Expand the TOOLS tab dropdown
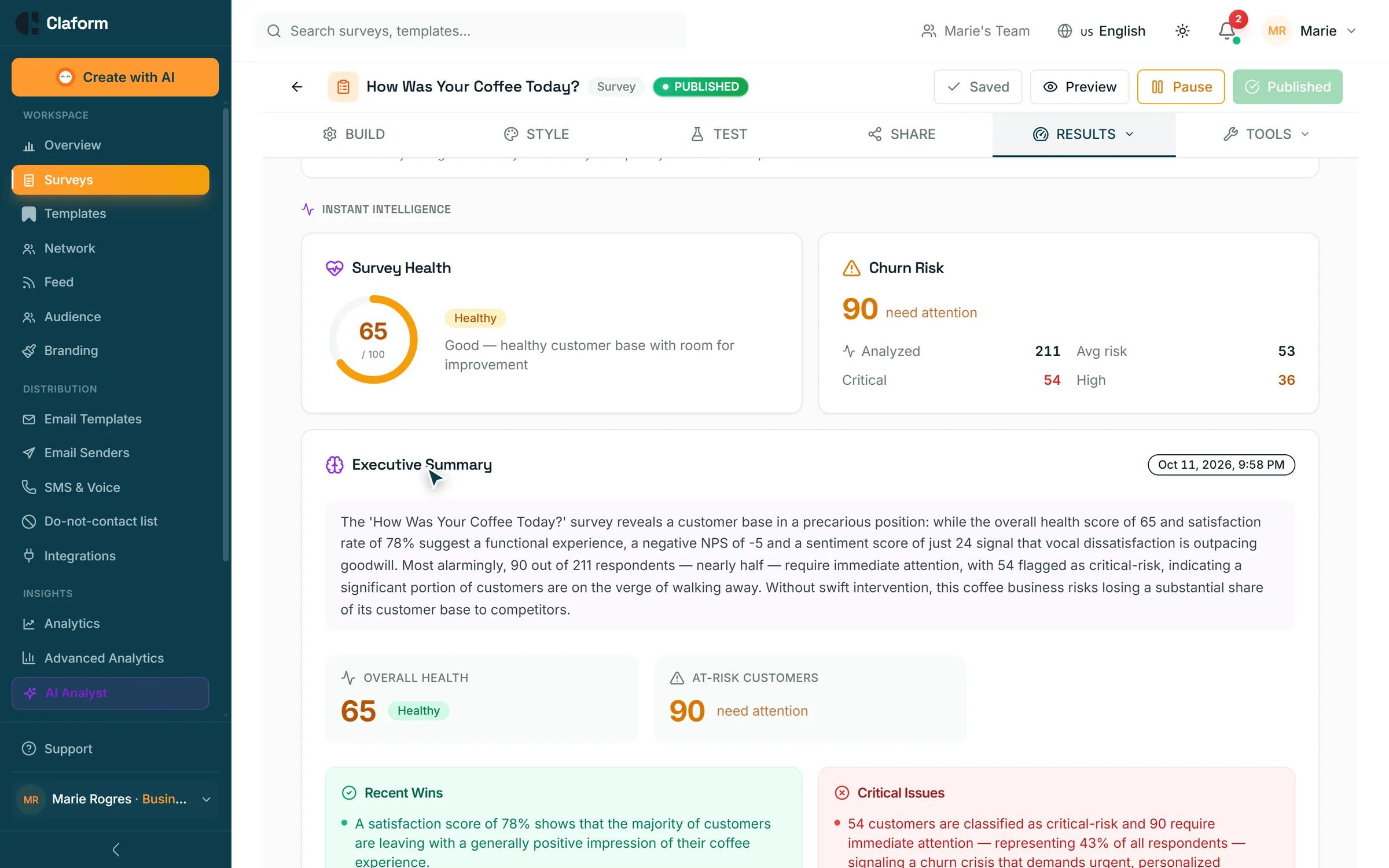The image size is (1389, 868). point(1266,134)
